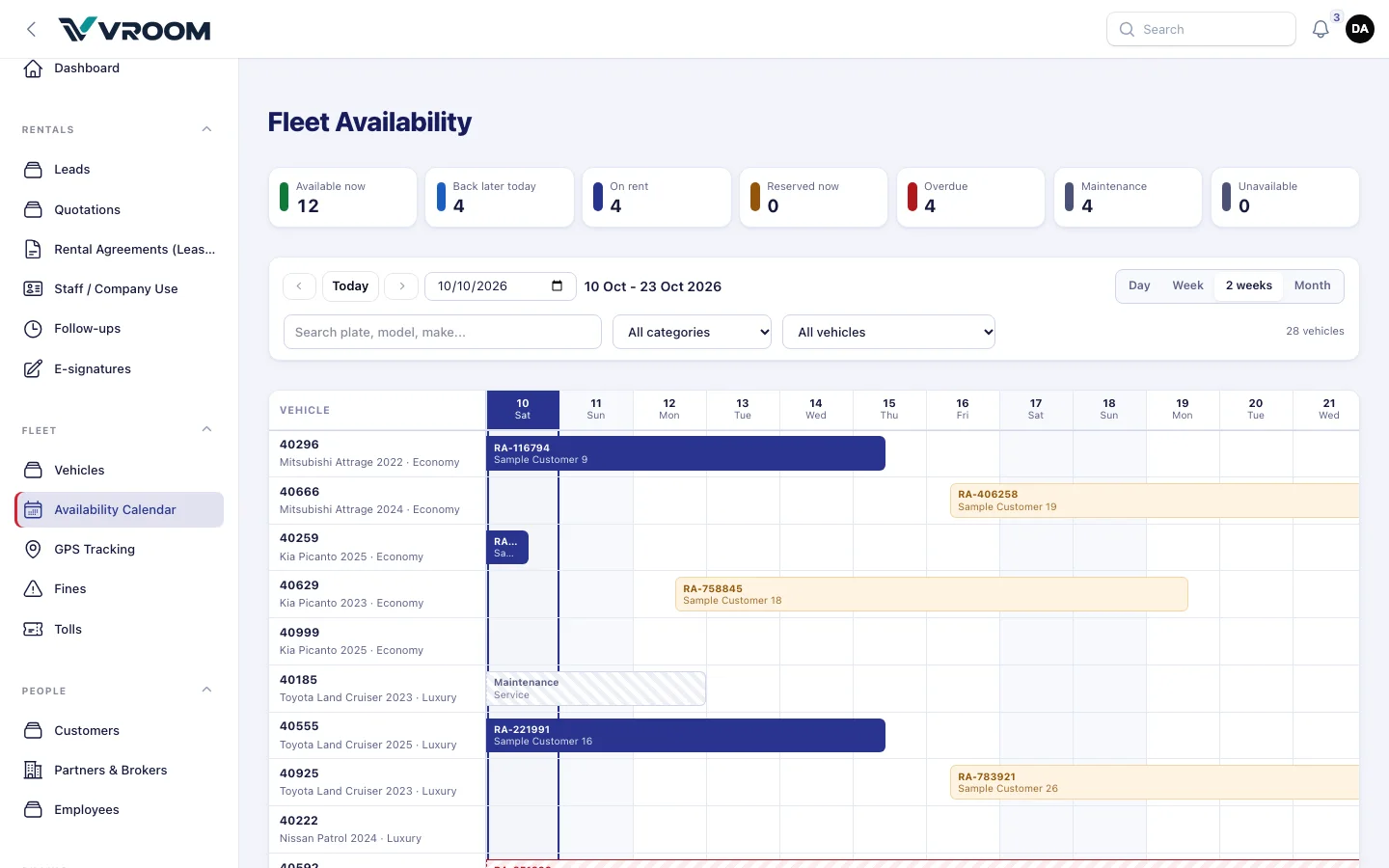The height and width of the screenshot is (868, 1389).
Task: Click vehicle 40222 Nissan Patrol 2024
Action: 377,829
